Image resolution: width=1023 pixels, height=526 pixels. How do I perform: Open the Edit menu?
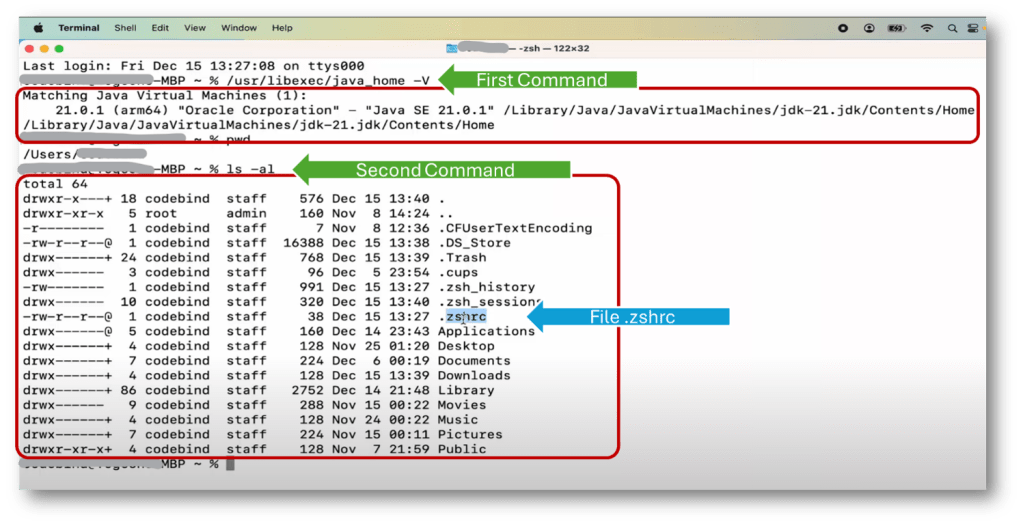click(160, 28)
